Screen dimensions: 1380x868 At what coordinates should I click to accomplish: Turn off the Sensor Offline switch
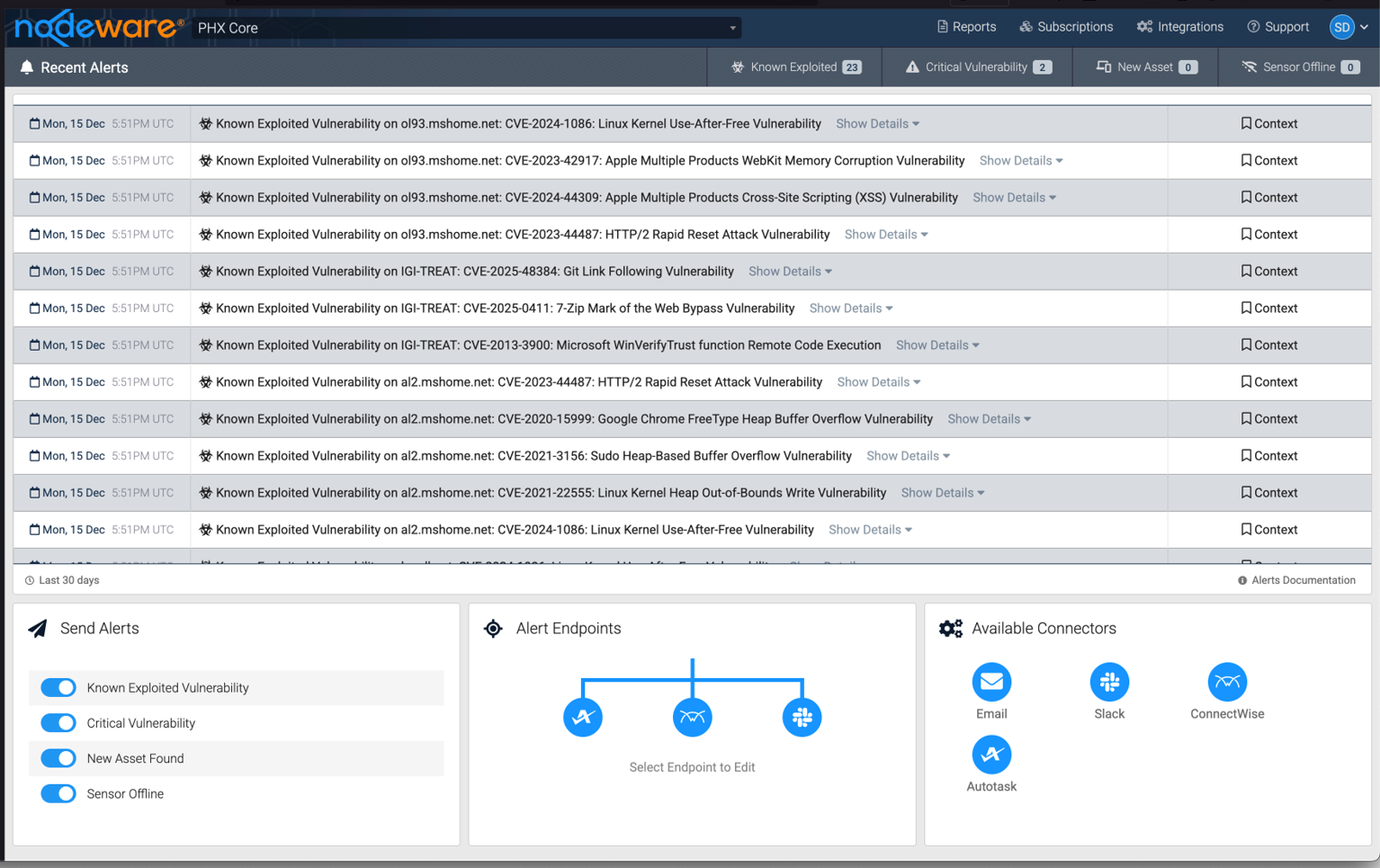tap(58, 793)
